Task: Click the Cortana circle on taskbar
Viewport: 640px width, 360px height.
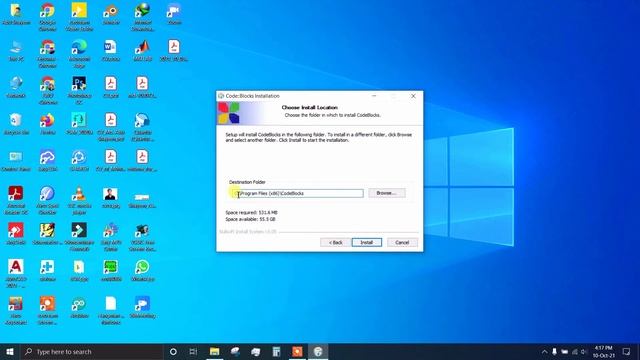Action: click(173, 351)
